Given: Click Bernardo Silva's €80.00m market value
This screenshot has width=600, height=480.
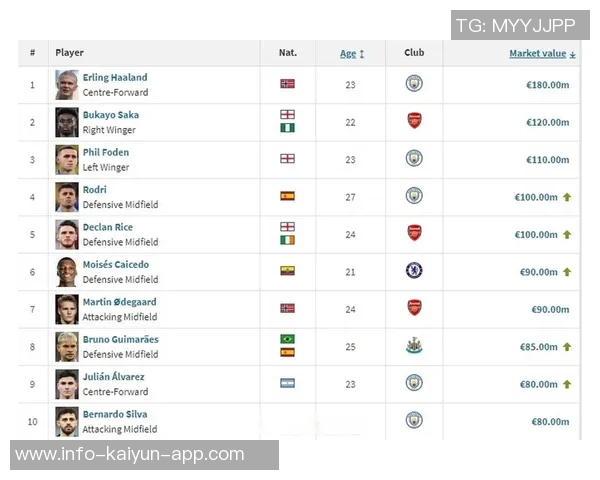Looking at the screenshot, I should [x=547, y=421].
